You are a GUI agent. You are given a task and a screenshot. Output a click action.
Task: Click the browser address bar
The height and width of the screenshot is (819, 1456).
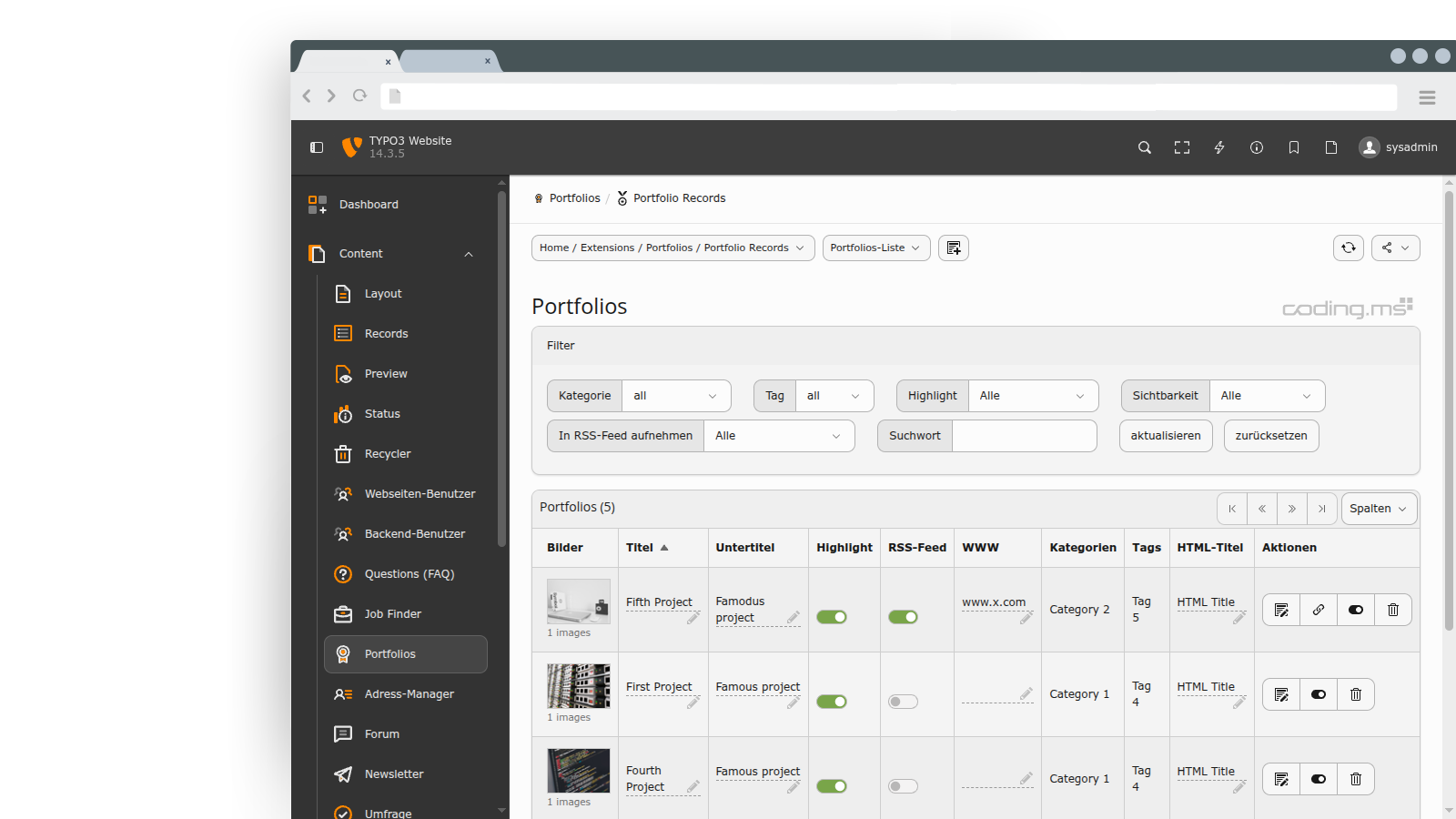(889, 96)
